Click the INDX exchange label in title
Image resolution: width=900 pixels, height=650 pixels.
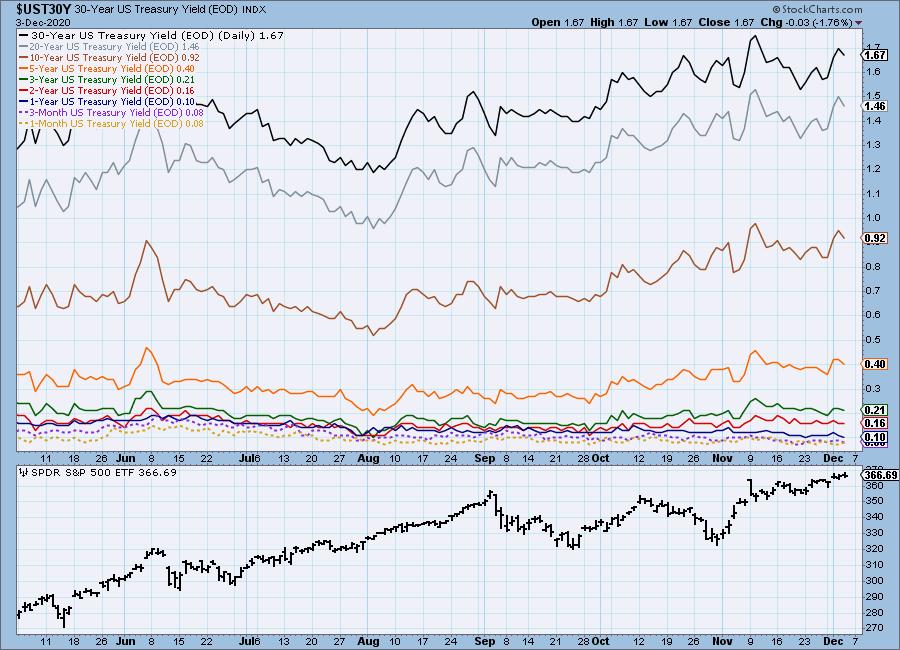254,10
